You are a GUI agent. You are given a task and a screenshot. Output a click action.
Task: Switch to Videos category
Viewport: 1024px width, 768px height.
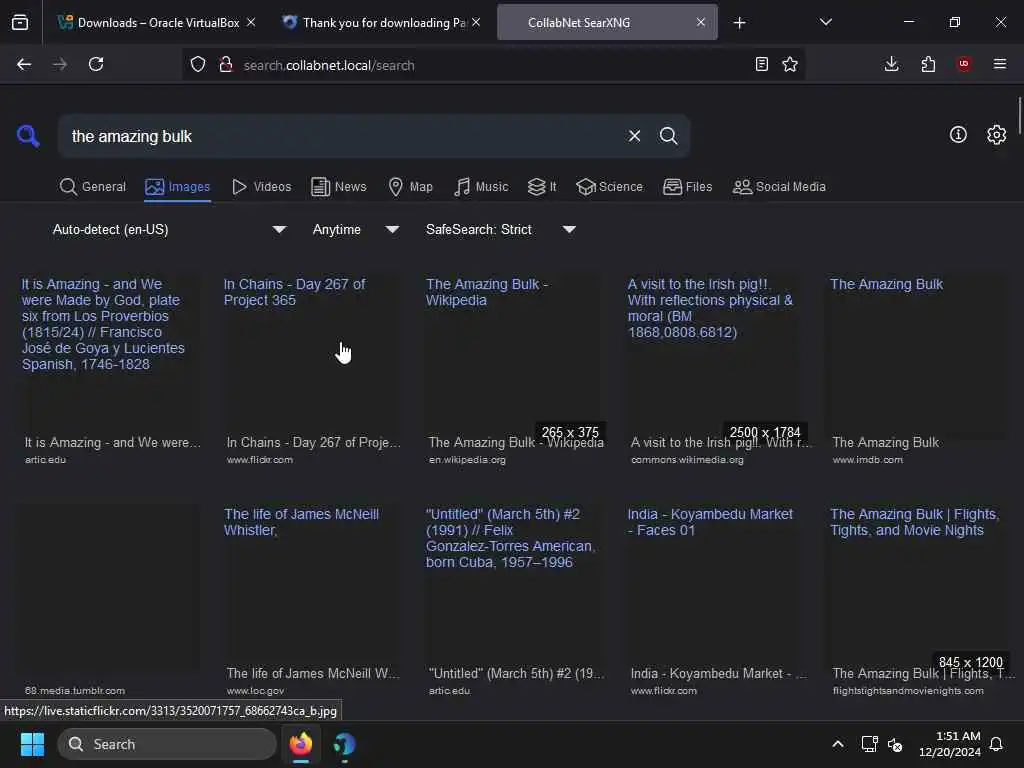coord(262,187)
